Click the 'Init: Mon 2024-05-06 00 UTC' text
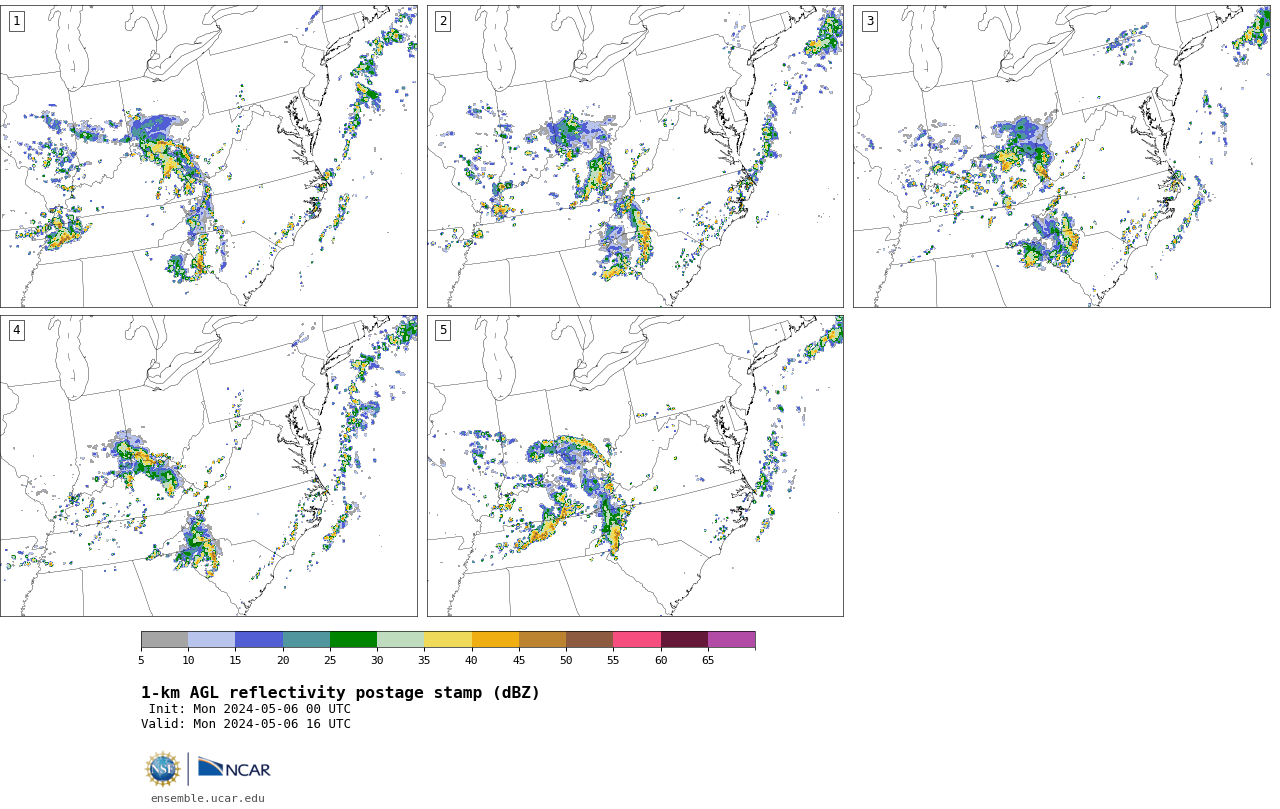 250,709
